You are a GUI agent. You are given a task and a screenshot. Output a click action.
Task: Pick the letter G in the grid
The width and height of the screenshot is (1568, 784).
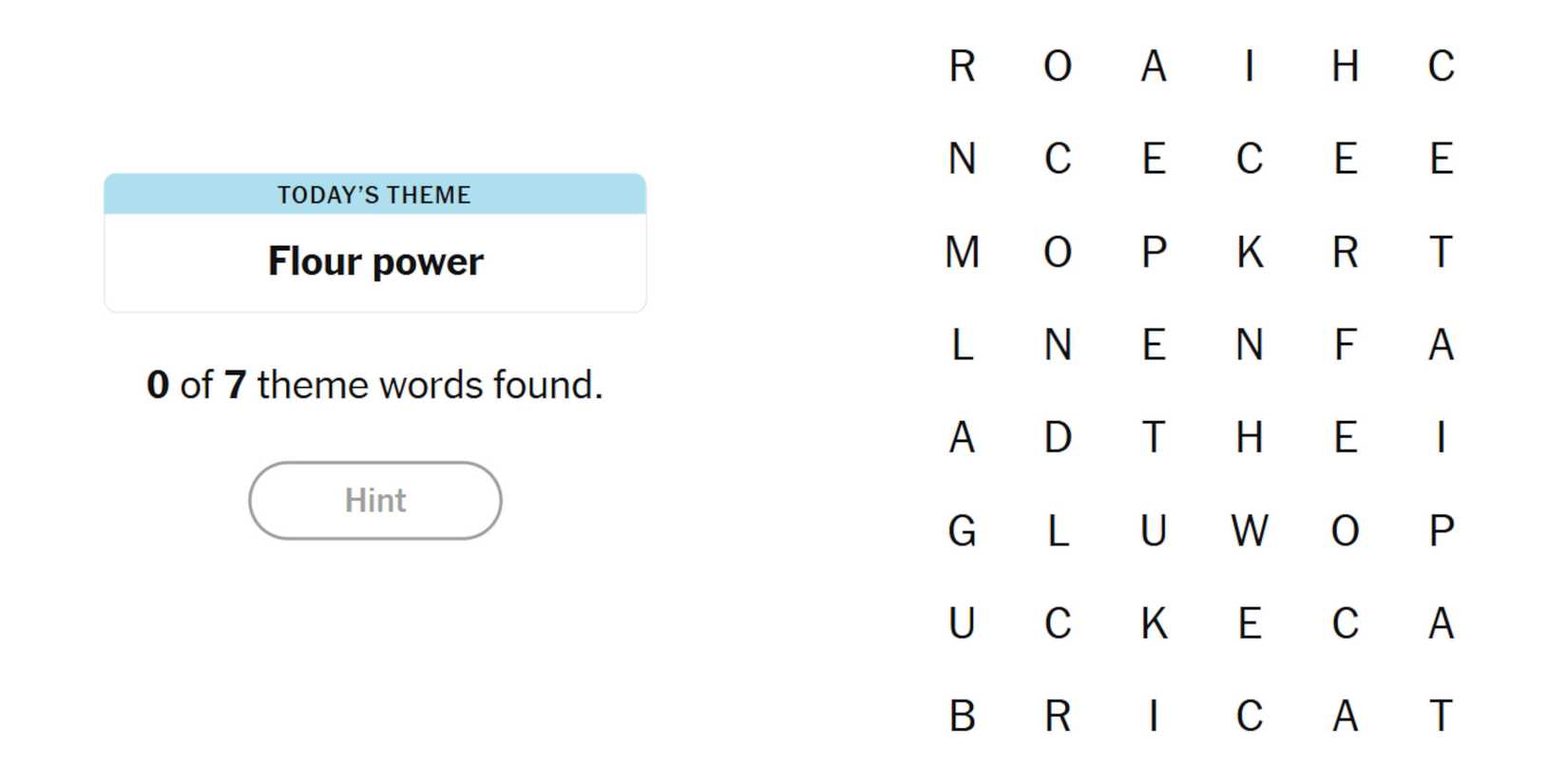(962, 531)
